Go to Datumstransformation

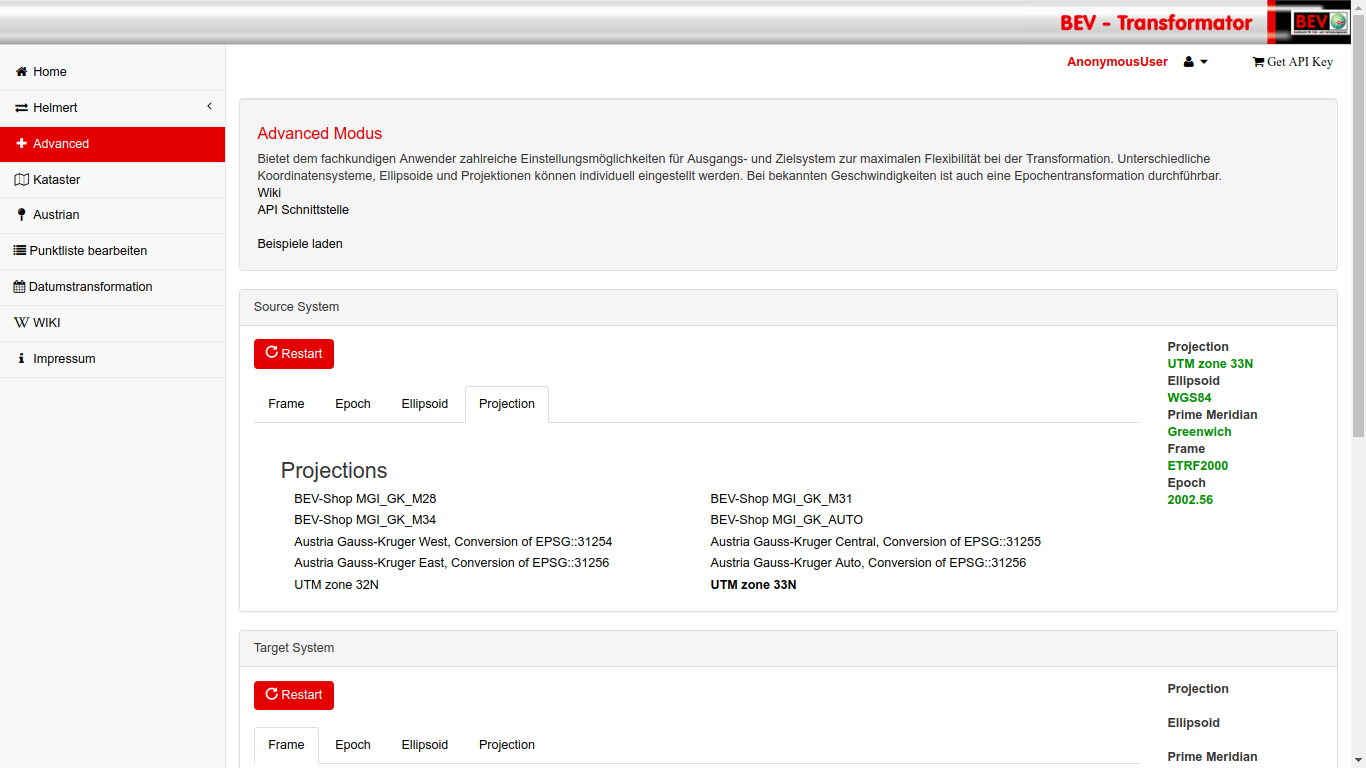tap(112, 287)
